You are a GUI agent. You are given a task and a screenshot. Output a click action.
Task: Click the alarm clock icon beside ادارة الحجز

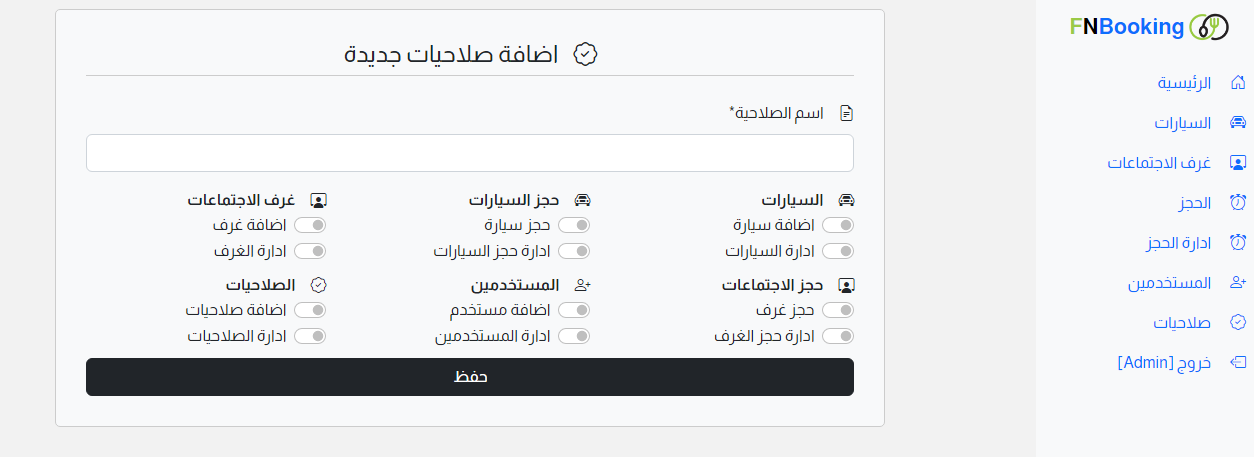(1237, 243)
